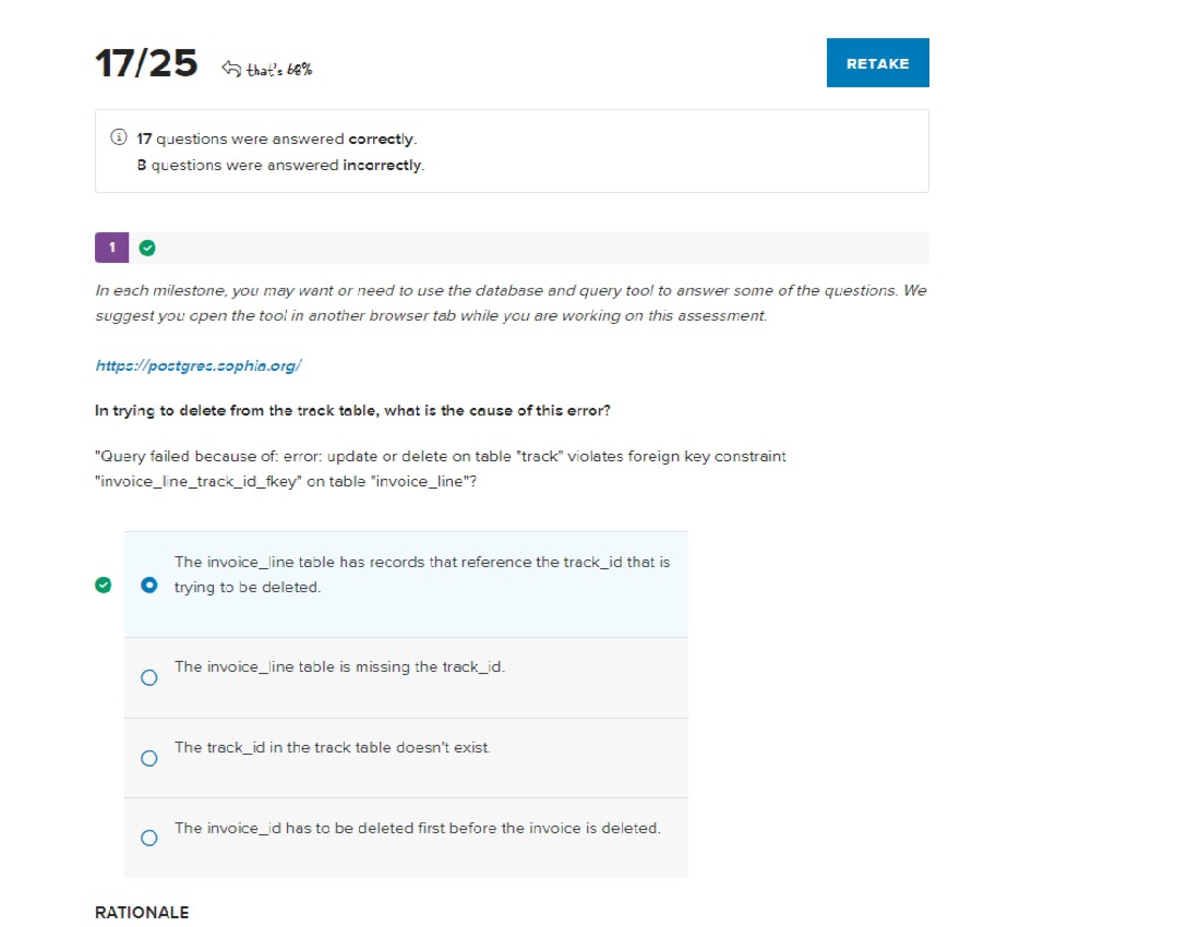Click the "track_id in the track table doesn't exist" text

(x=332, y=747)
